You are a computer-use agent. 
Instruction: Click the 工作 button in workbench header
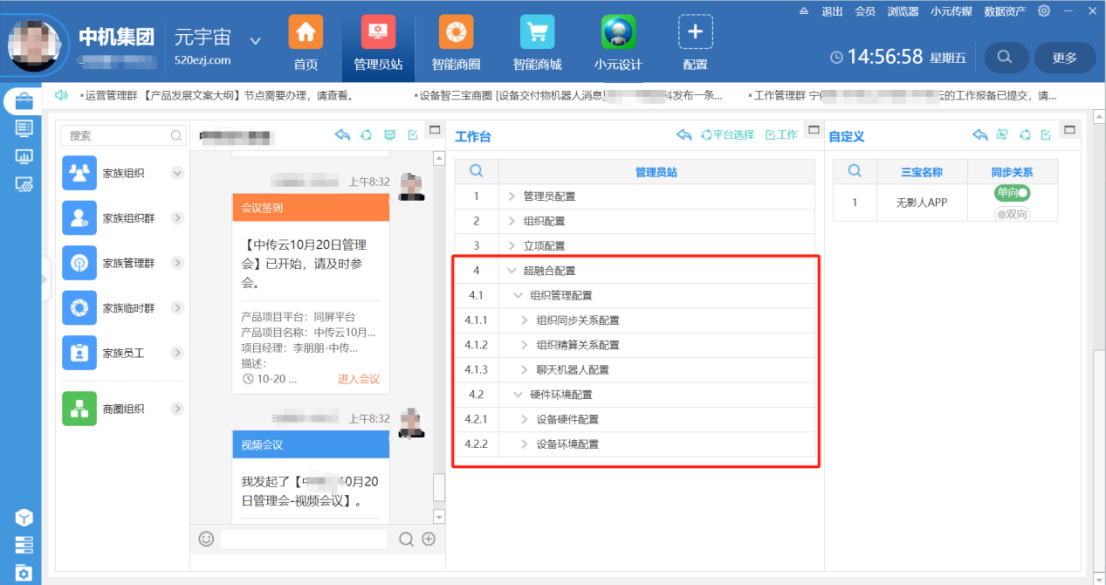click(782, 135)
